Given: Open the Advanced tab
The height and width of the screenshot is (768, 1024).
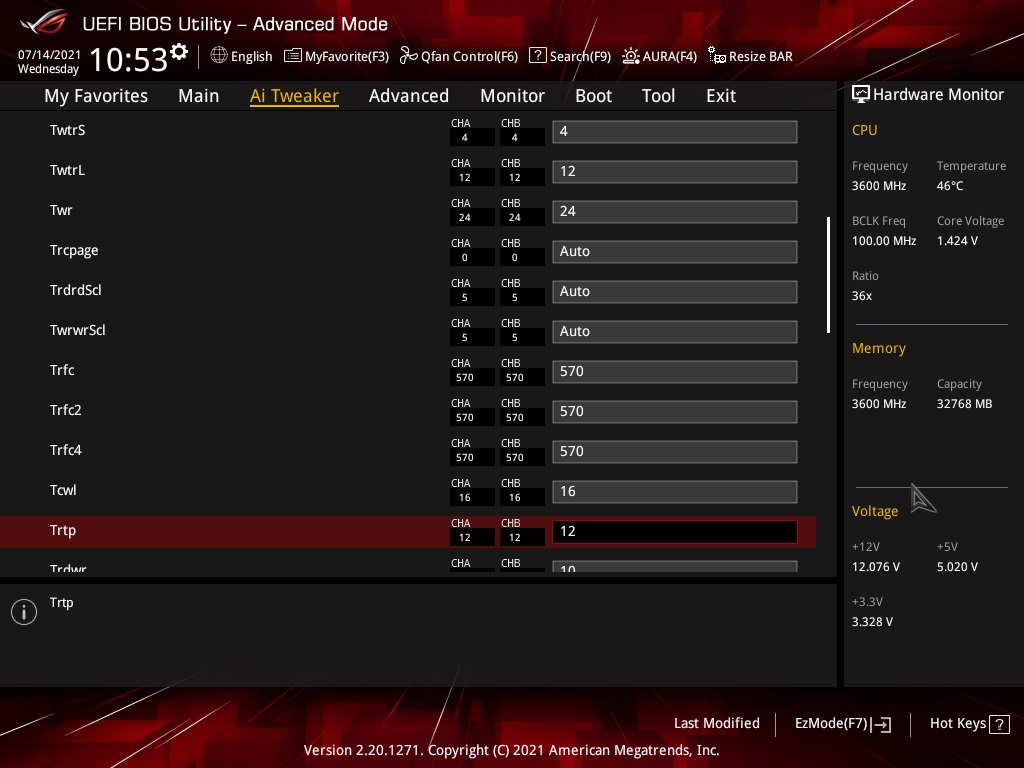Looking at the screenshot, I should 409,96.
